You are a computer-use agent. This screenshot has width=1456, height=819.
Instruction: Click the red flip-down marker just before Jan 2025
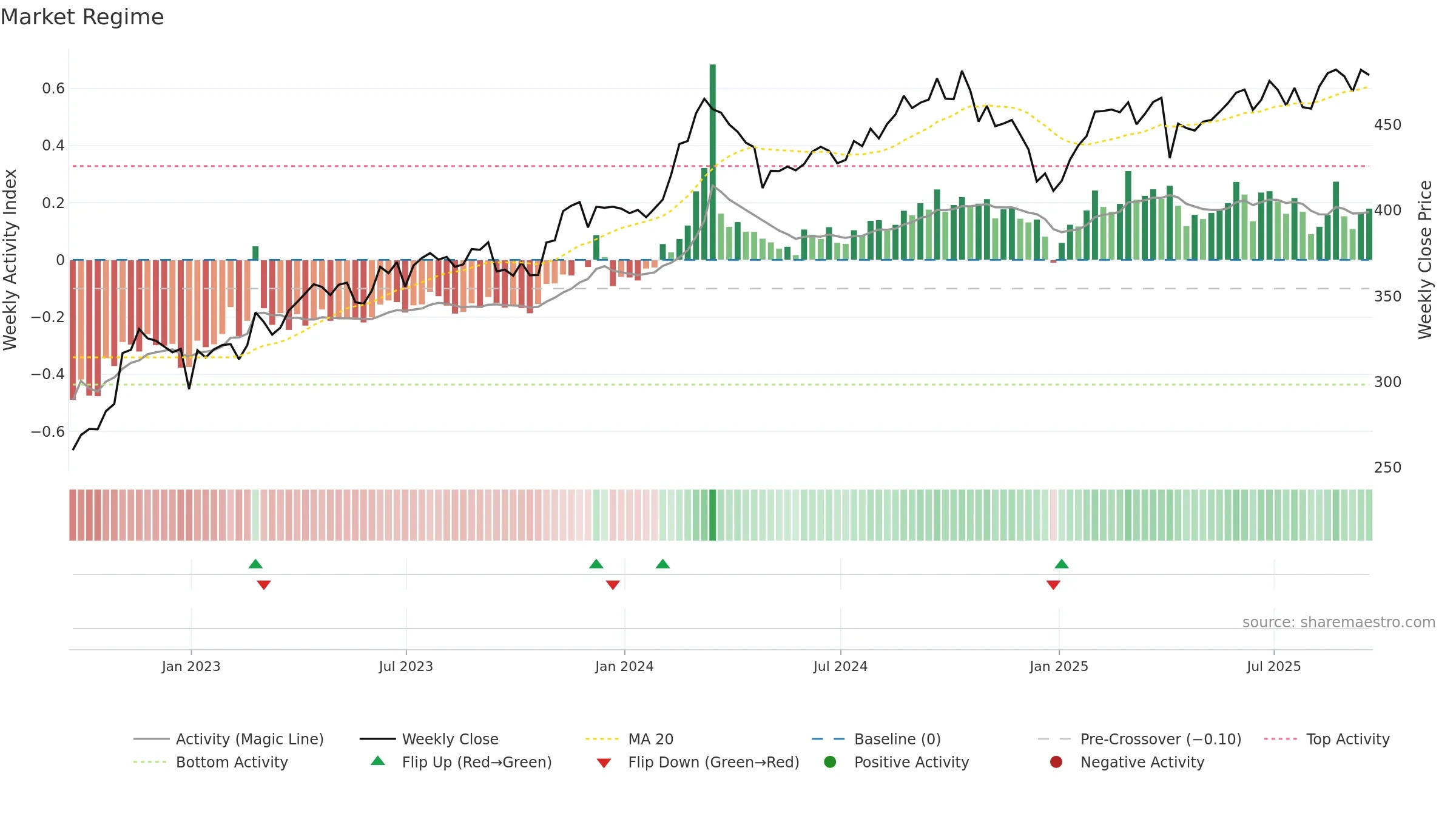coord(1053,585)
